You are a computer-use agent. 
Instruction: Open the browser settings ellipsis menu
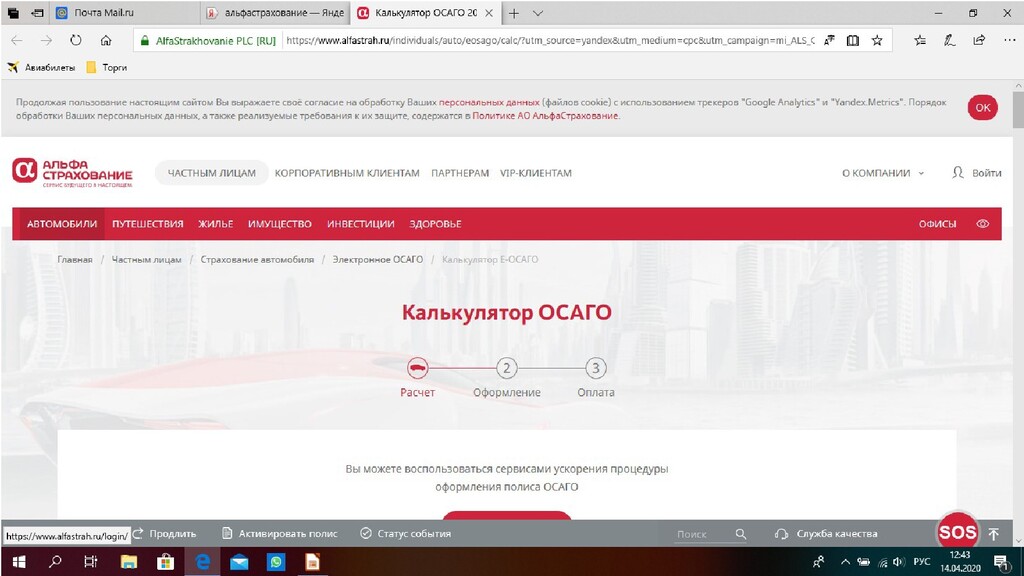[1010, 40]
